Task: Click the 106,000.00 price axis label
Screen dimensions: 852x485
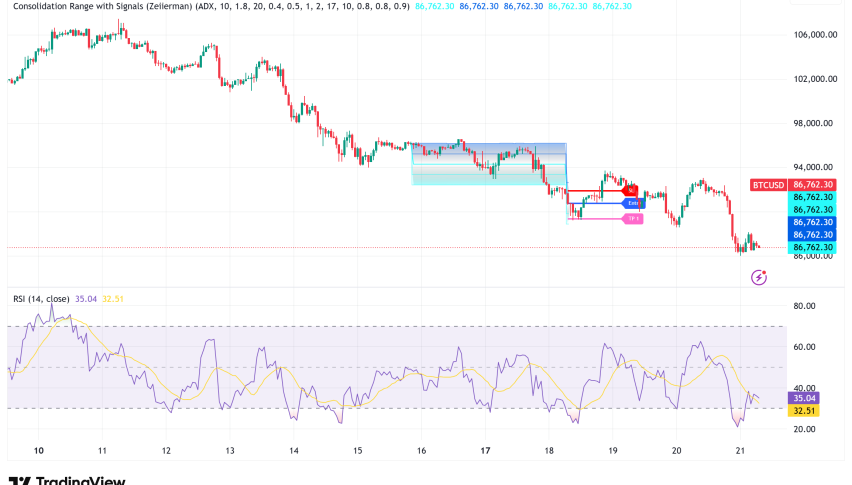Action: (813, 35)
